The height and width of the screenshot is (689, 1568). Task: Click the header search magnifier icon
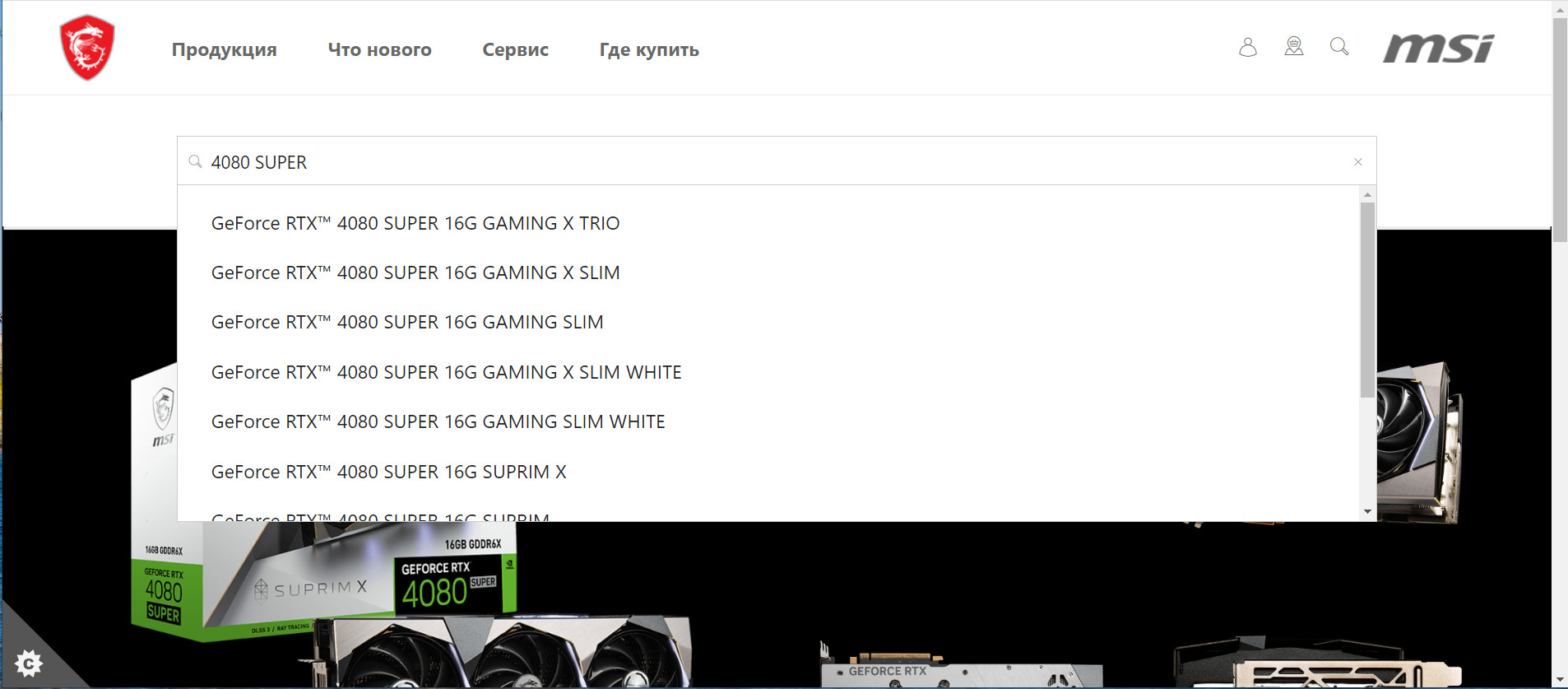[1339, 47]
